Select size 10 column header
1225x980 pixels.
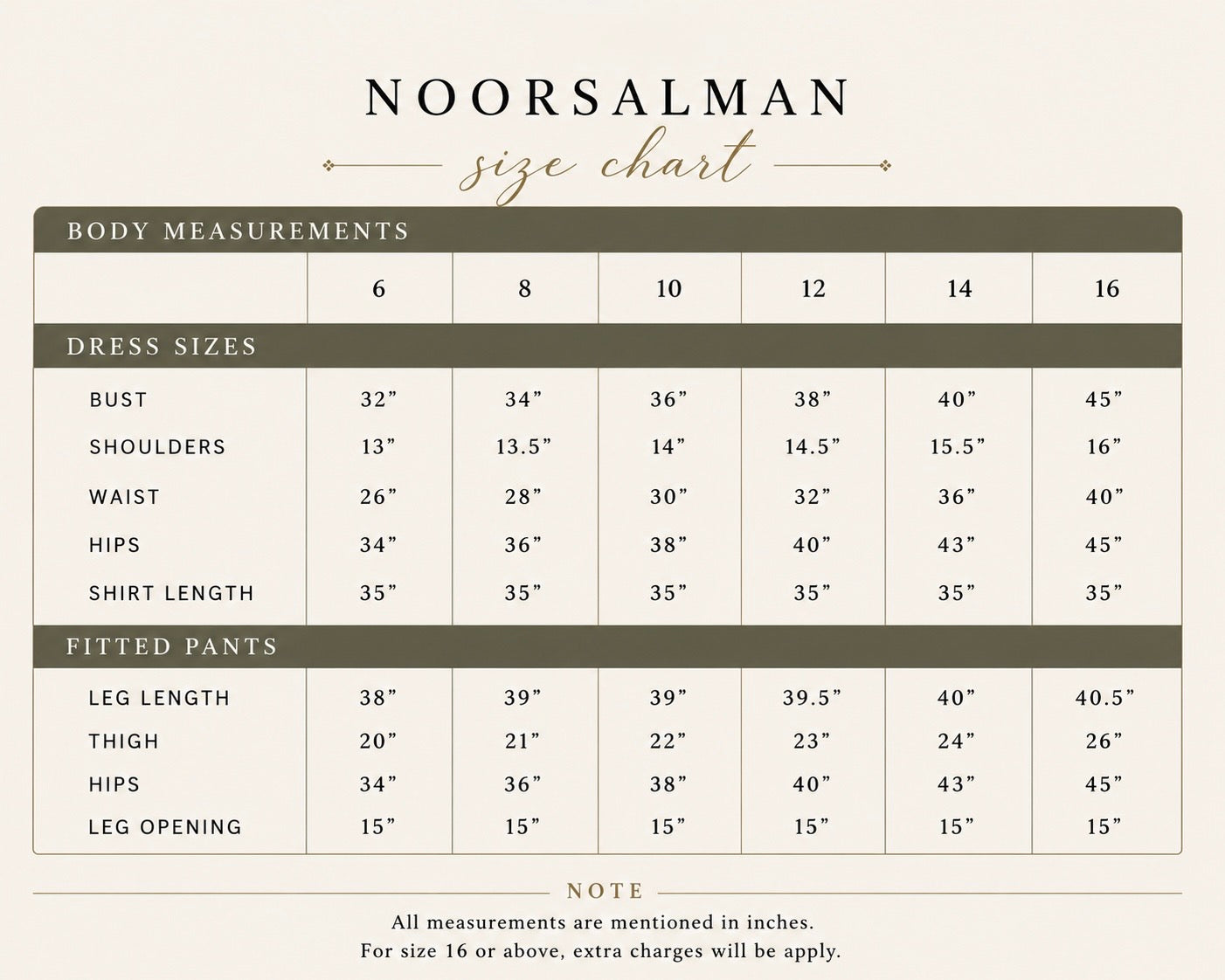click(668, 288)
